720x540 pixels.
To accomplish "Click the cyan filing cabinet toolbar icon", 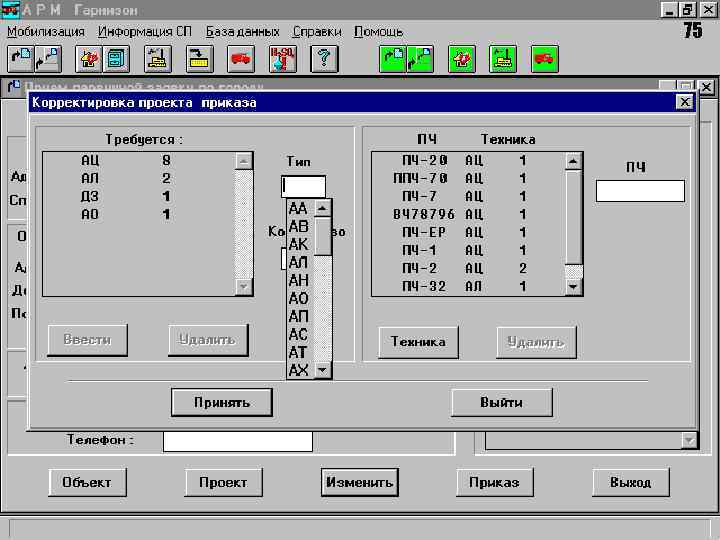I will tap(116, 59).
